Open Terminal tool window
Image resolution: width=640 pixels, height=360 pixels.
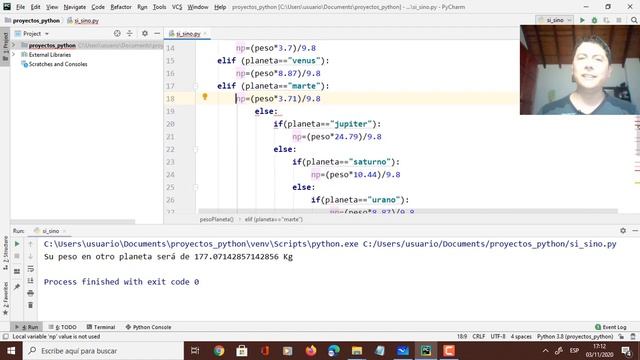(101, 327)
